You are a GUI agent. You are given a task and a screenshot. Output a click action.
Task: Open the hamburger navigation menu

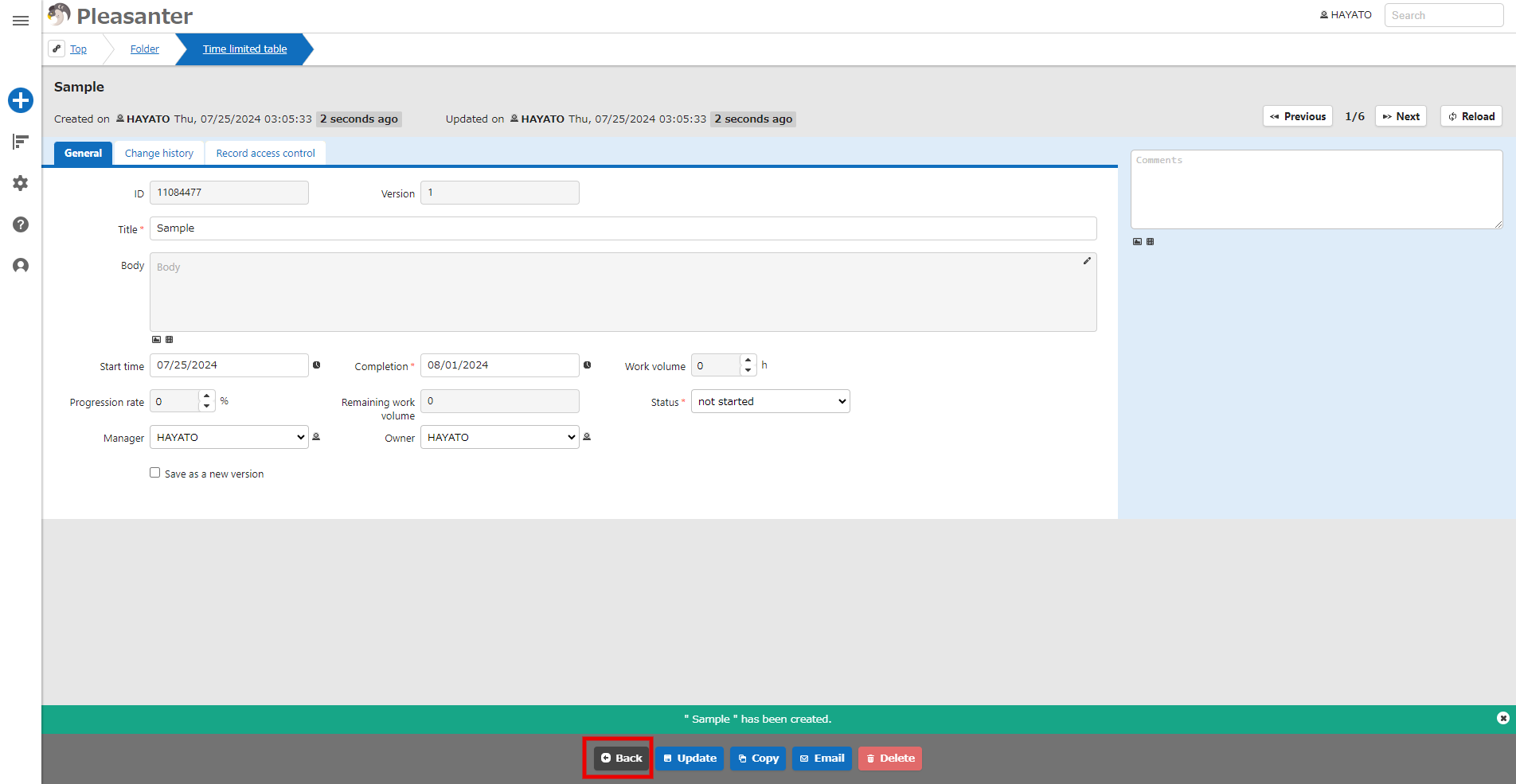tap(21, 21)
